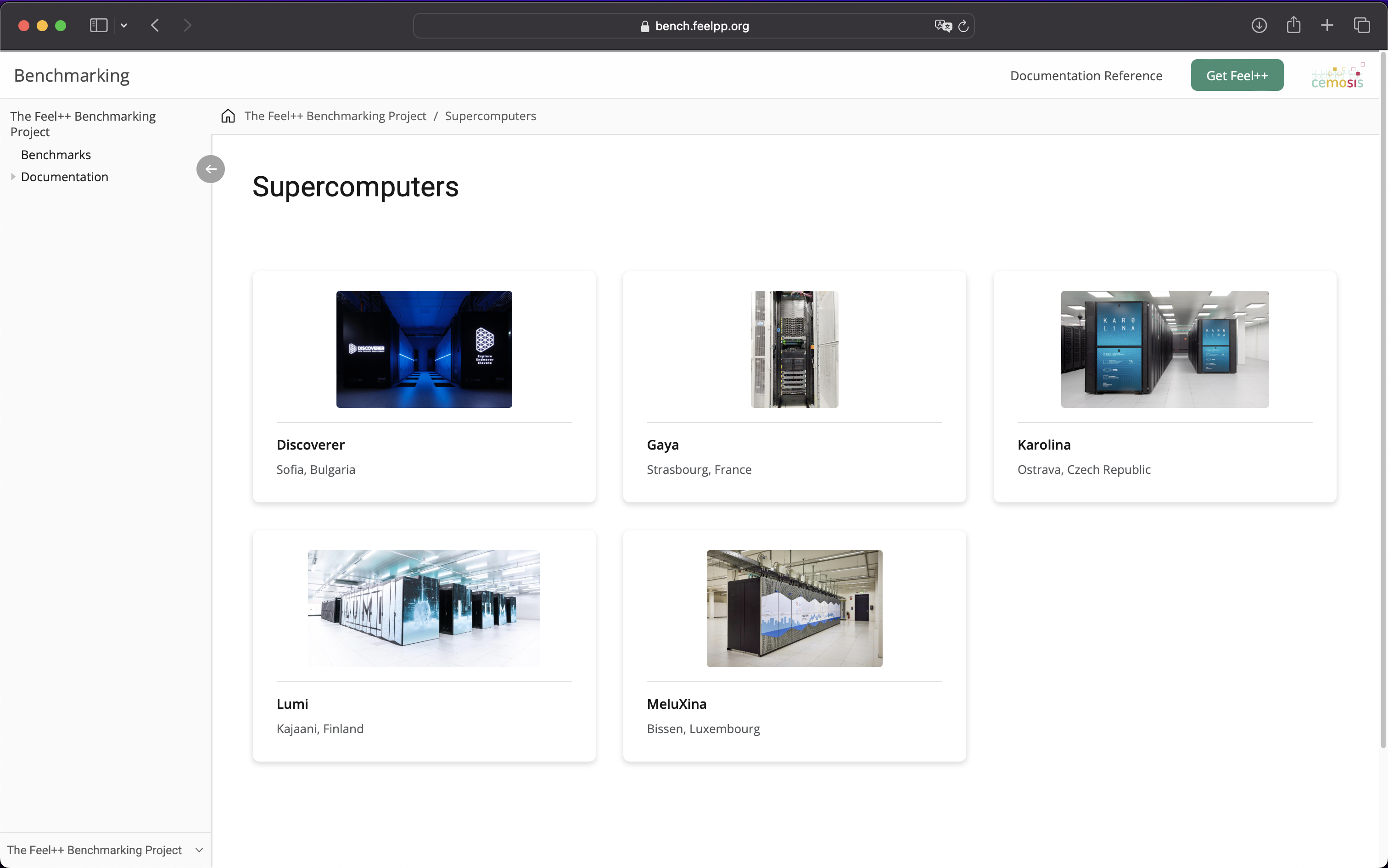Click the cemosis logo
1388x868 pixels.
click(x=1337, y=75)
